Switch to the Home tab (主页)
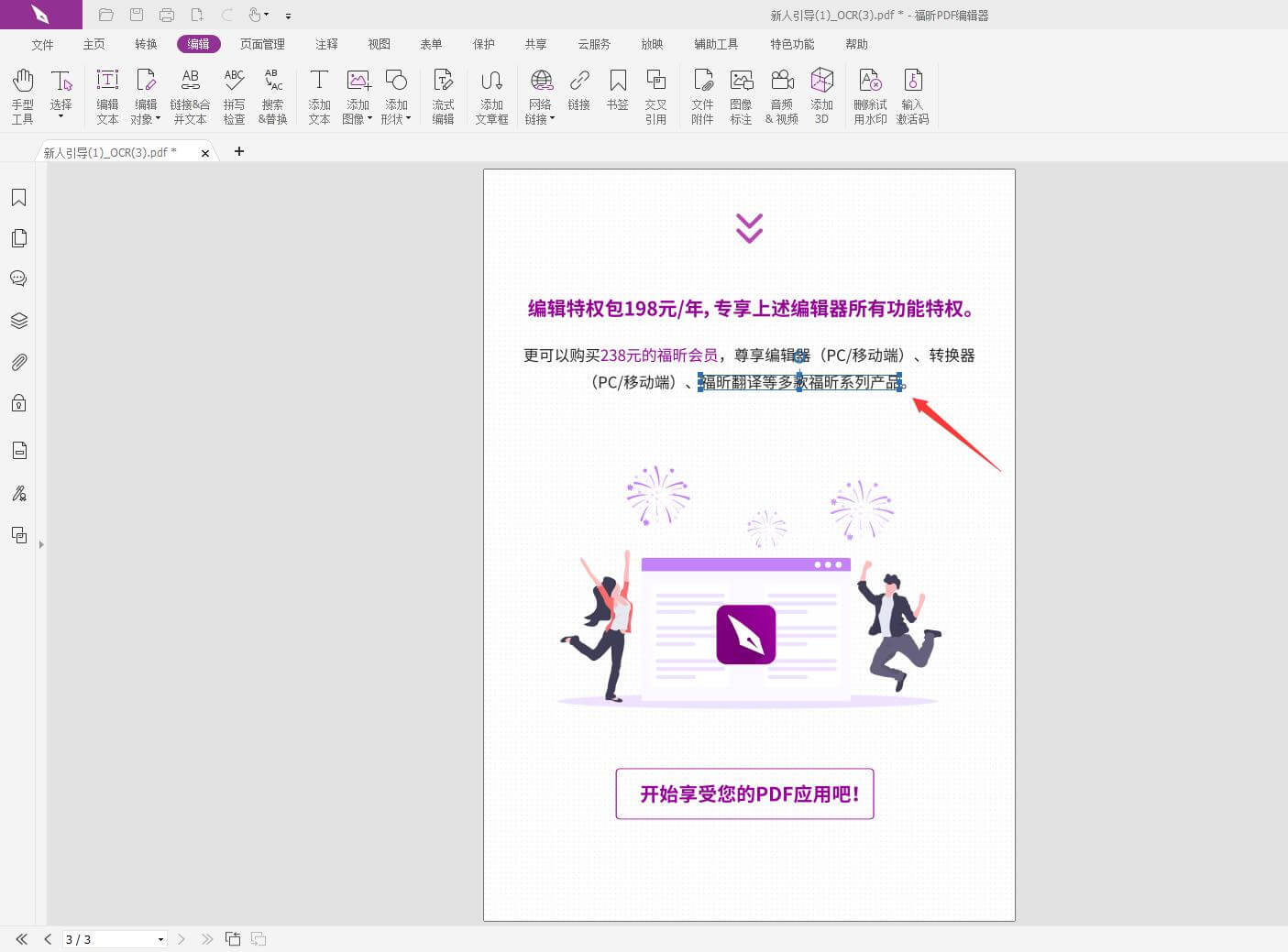 (x=94, y=44)
